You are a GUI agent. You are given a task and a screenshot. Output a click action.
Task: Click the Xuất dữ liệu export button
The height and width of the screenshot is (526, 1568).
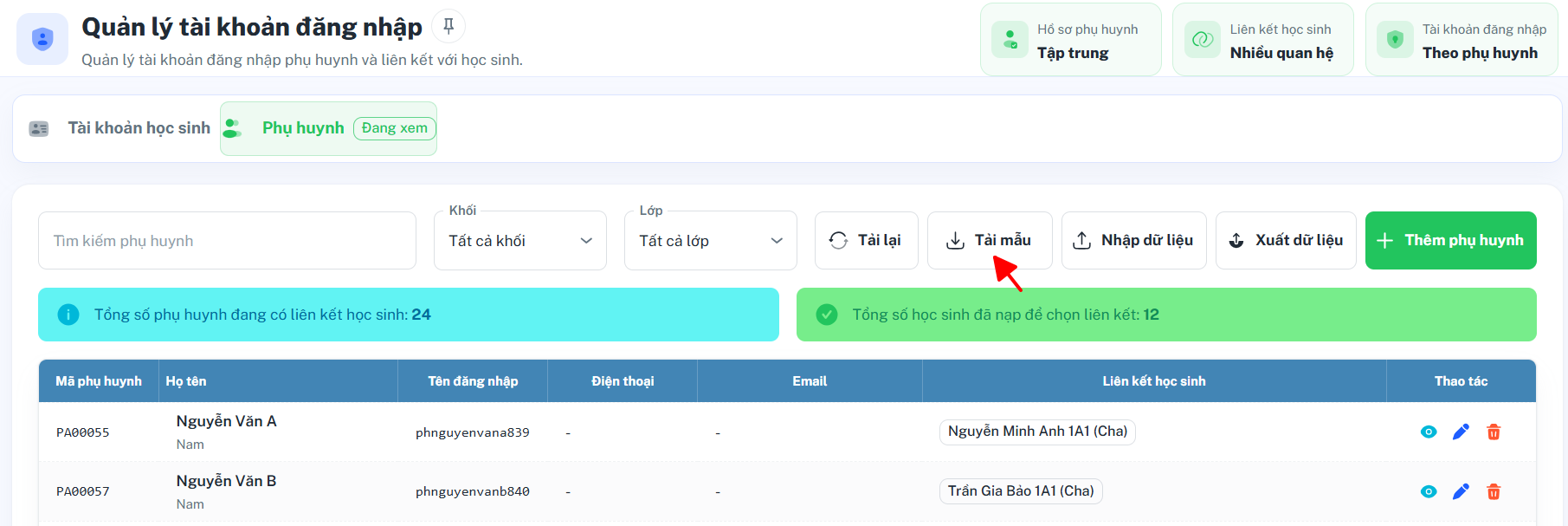pyautogui.click(x=1286, y=241)
